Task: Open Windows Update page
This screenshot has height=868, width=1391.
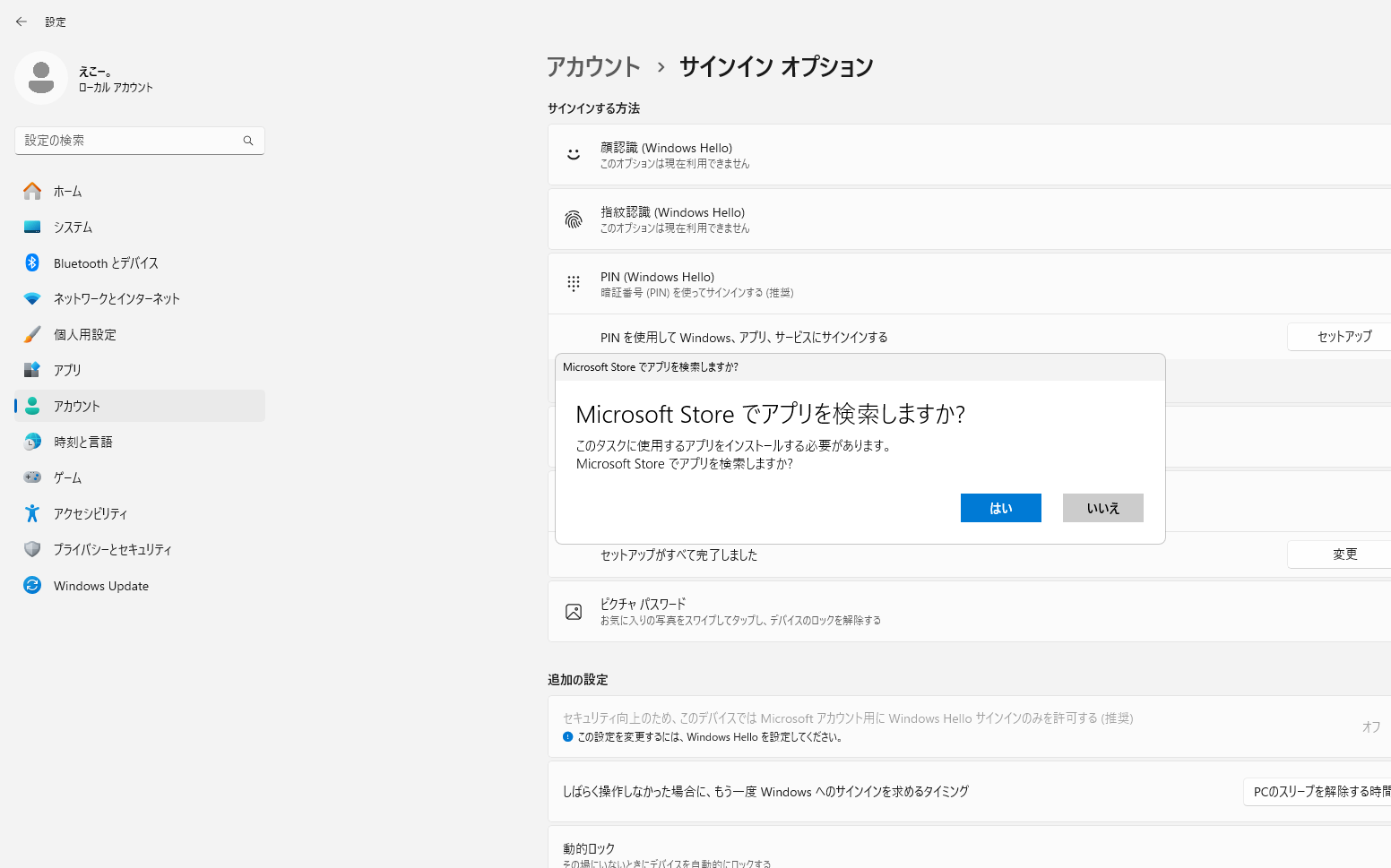Action: click(140, 585)
